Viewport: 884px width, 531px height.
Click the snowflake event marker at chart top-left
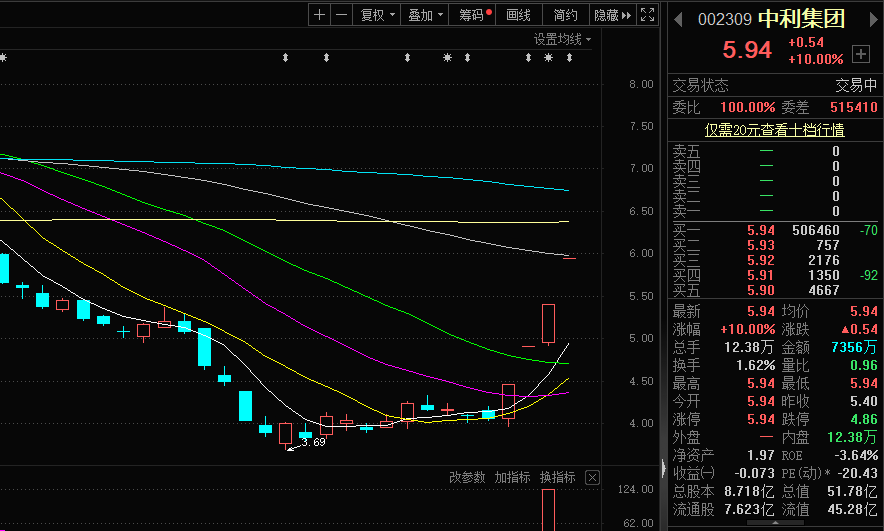coord(3,59)
